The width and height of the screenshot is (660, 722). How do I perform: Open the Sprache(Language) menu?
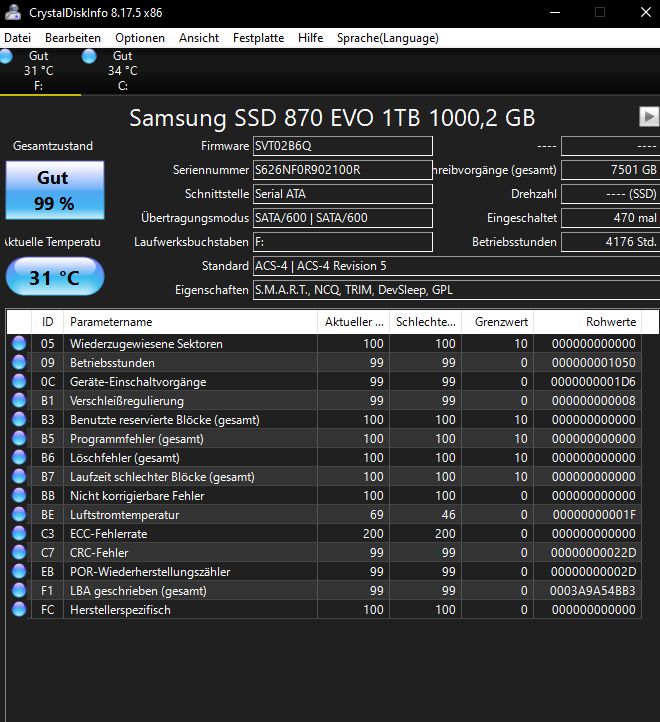[388, 38]
